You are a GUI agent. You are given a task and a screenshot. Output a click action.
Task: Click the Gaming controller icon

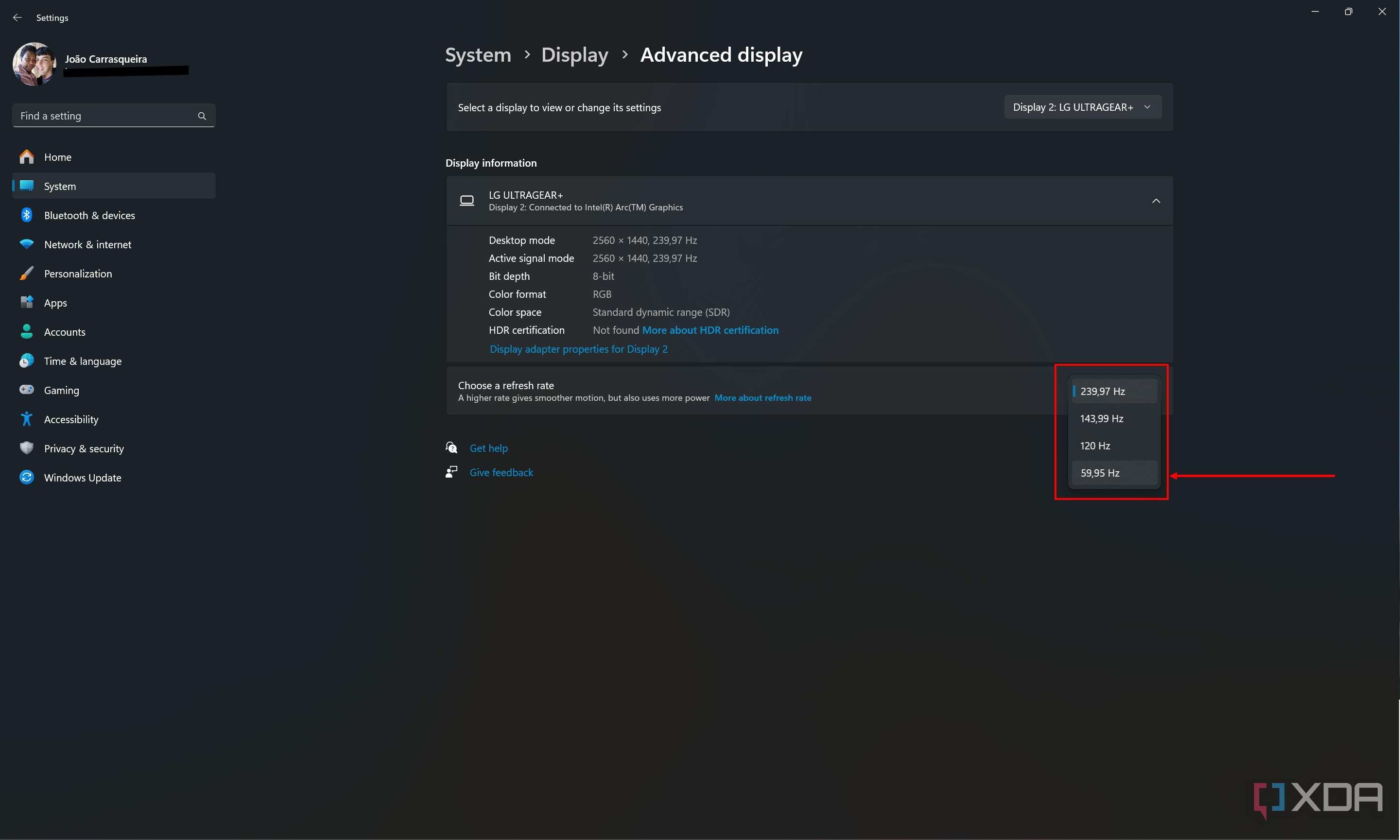[x=27, y=390]
